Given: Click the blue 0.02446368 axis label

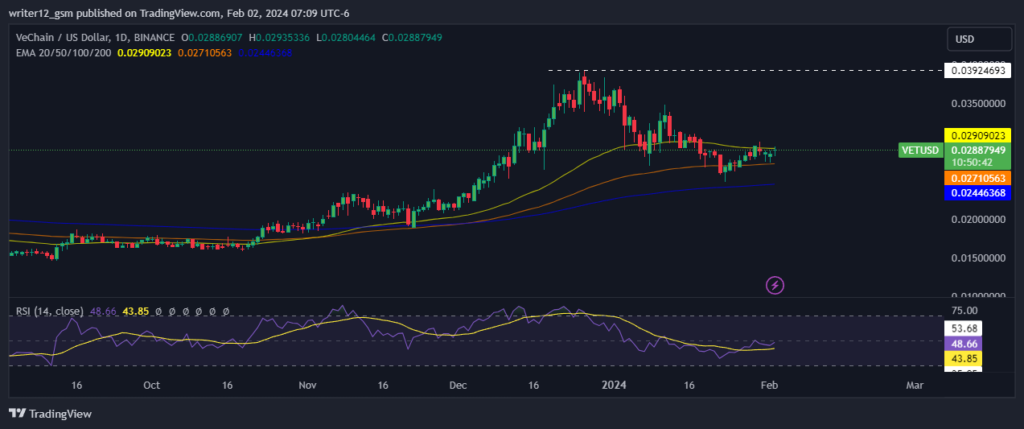Looking at the screenshot, I should pos(978,193).
